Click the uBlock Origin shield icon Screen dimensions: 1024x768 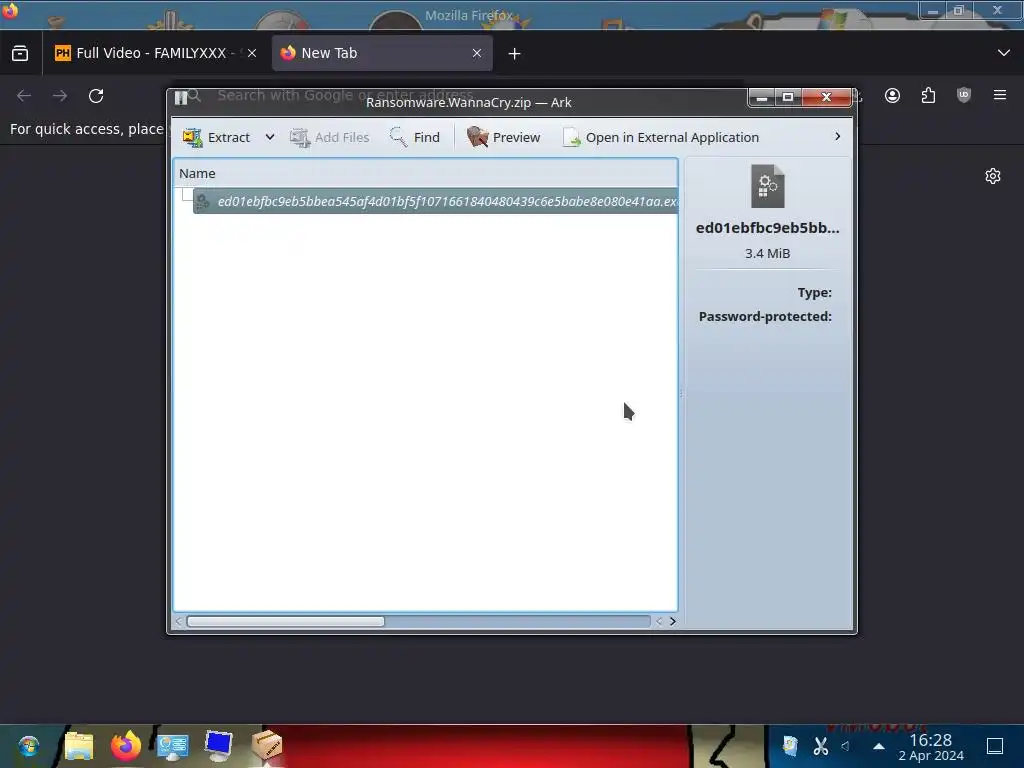[x=964, y=96]
